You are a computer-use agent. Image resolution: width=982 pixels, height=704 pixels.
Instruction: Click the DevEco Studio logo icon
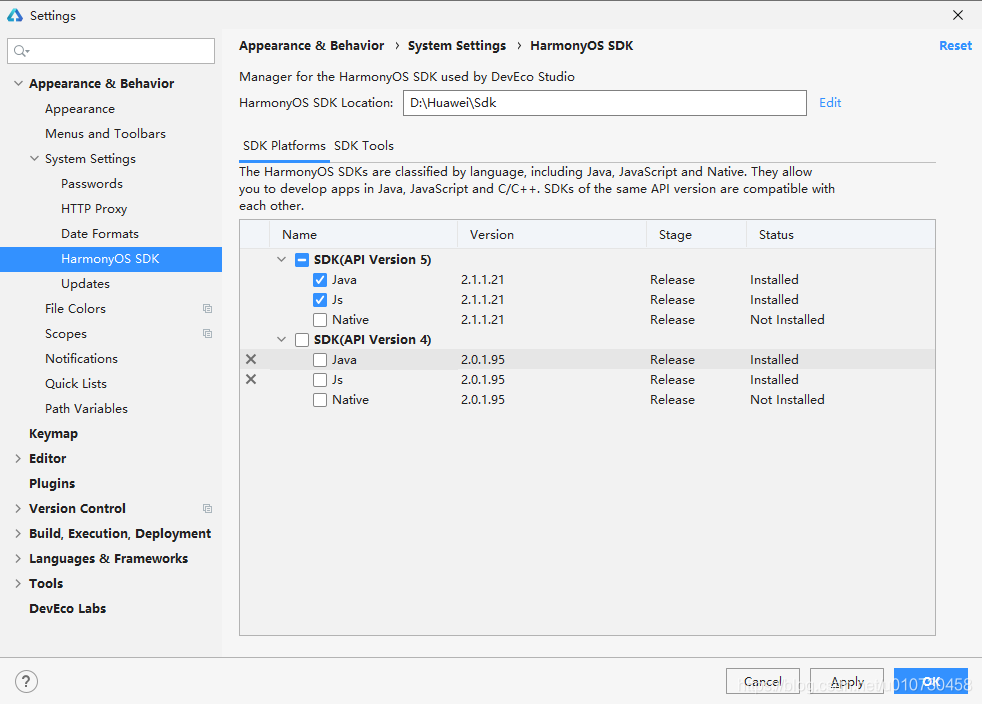point(14,15)
